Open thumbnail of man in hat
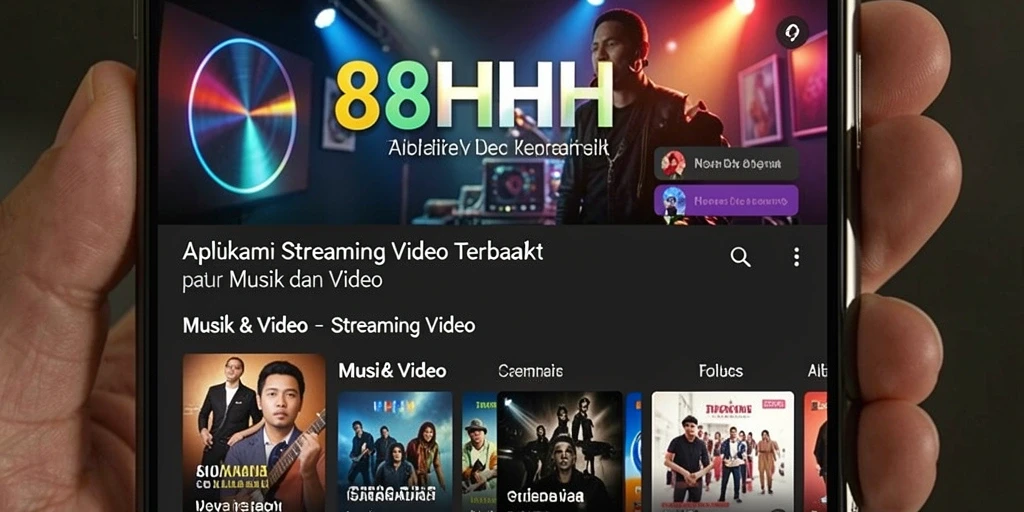Screen dimensions: 1024x512 [479, 451]
